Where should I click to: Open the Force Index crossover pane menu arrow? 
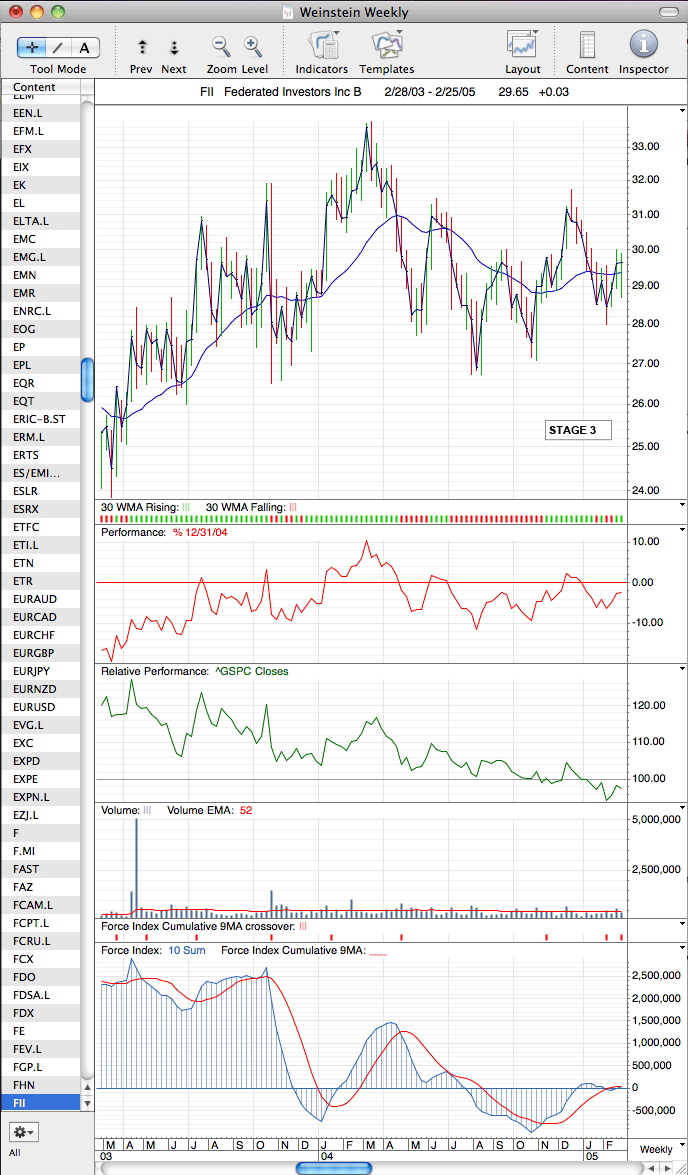681,925
